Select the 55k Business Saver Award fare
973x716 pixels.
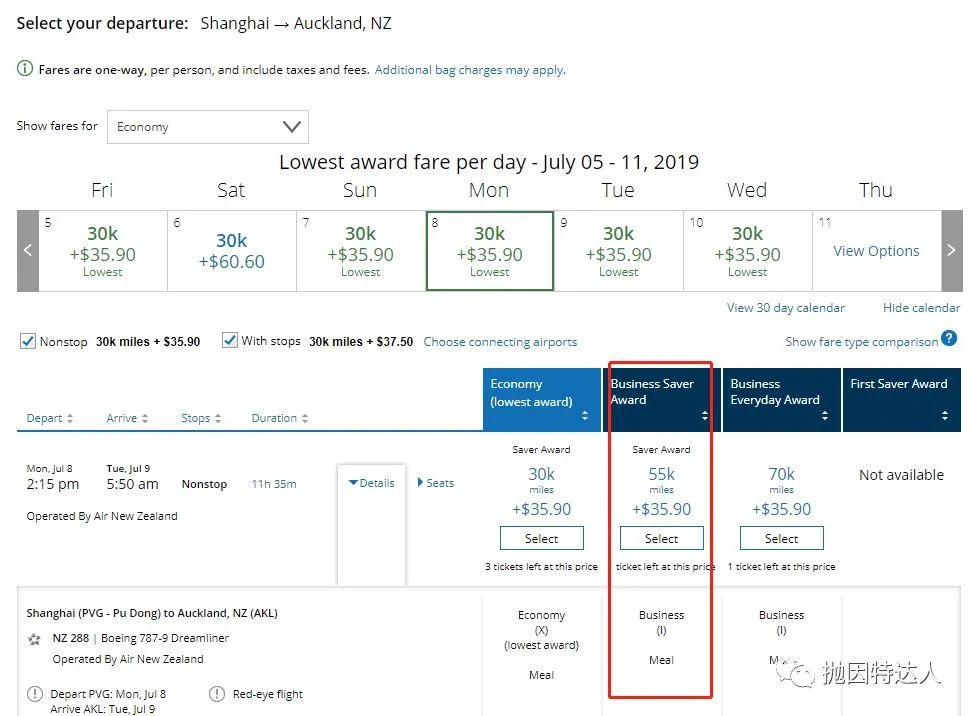661,538
